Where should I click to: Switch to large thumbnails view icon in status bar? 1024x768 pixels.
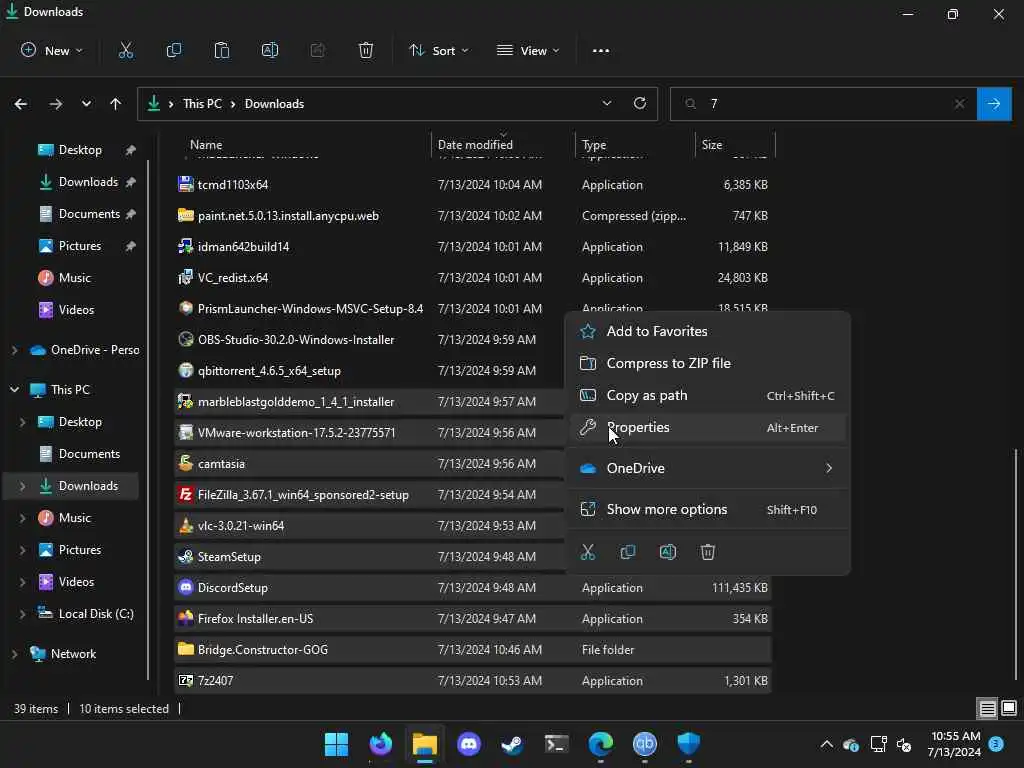[x=1009, y=709]
